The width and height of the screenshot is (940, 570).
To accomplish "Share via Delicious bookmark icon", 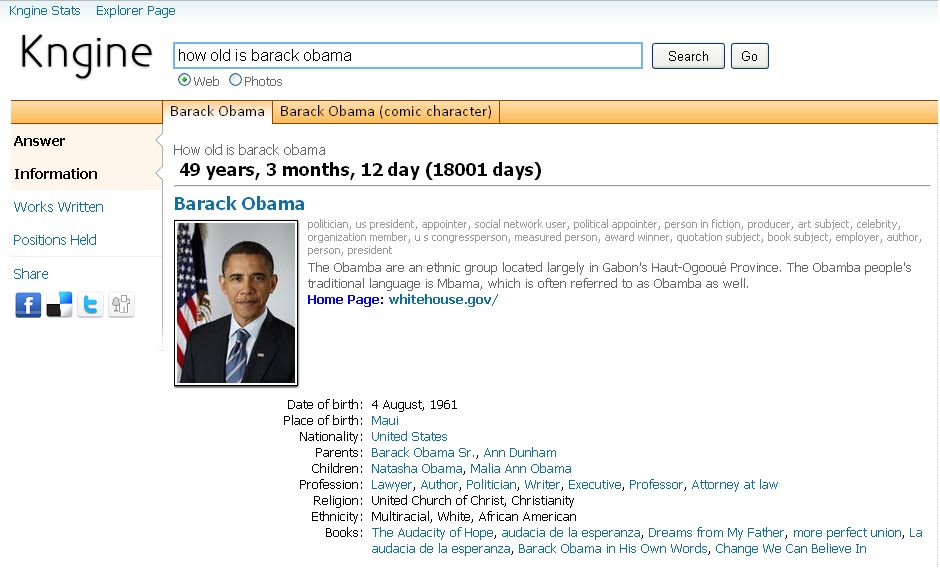I will (x=59, y=305).
